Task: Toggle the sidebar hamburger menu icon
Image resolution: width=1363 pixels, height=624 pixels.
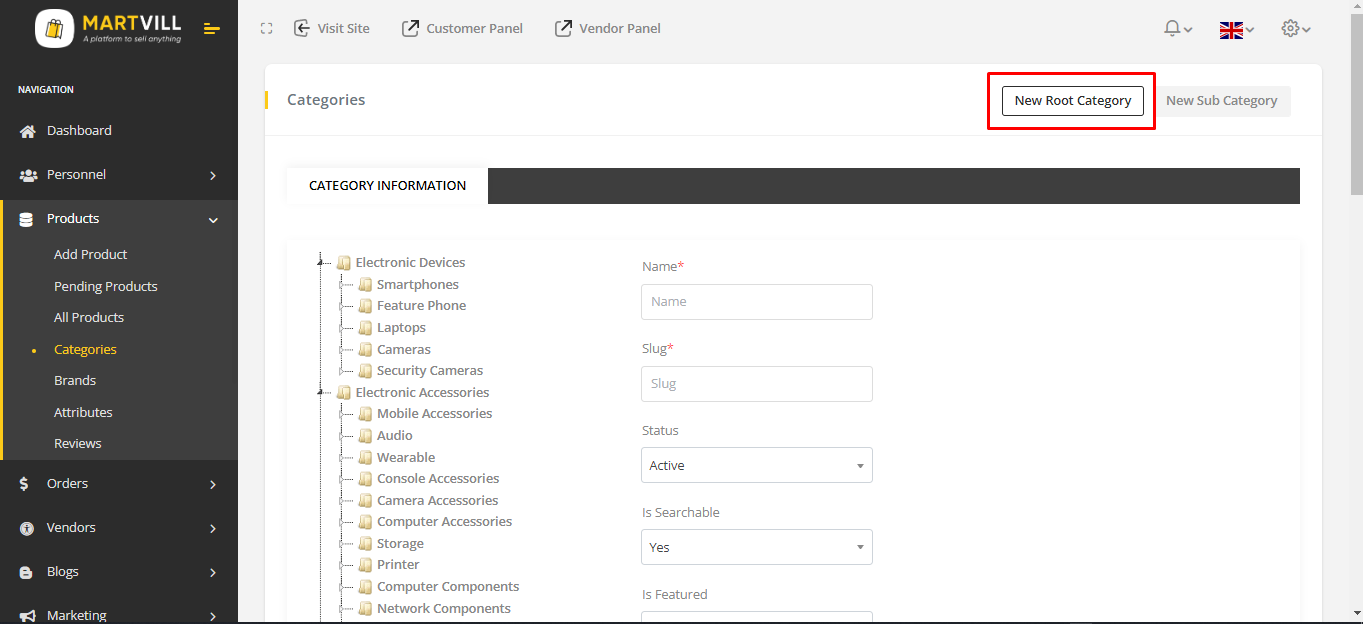Action: (x=211, y=29)
